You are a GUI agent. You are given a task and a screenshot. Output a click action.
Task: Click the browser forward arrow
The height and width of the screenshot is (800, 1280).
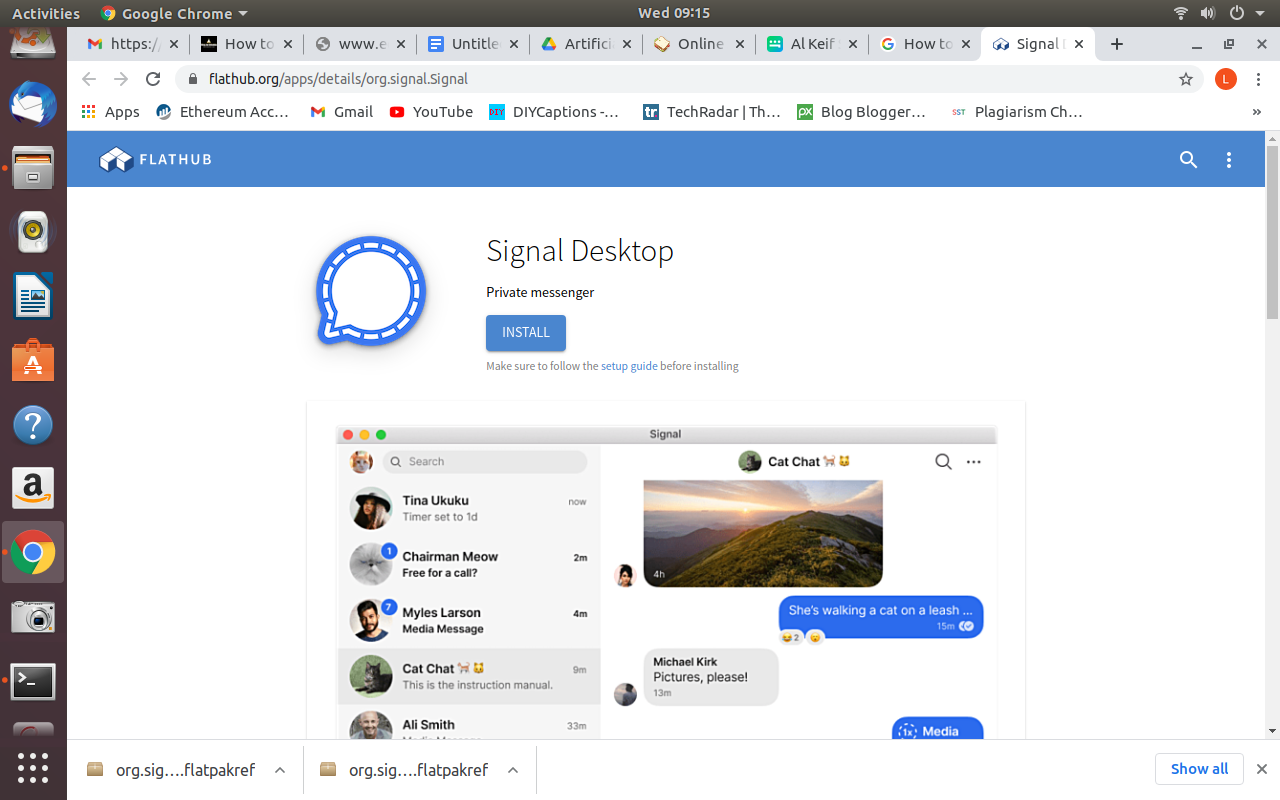point(121,79)
